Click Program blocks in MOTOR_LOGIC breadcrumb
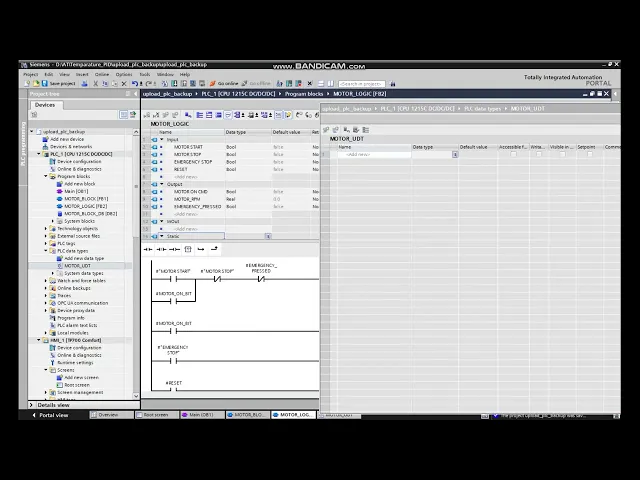Viewport: 640px width, 480px height. point(304,94)
